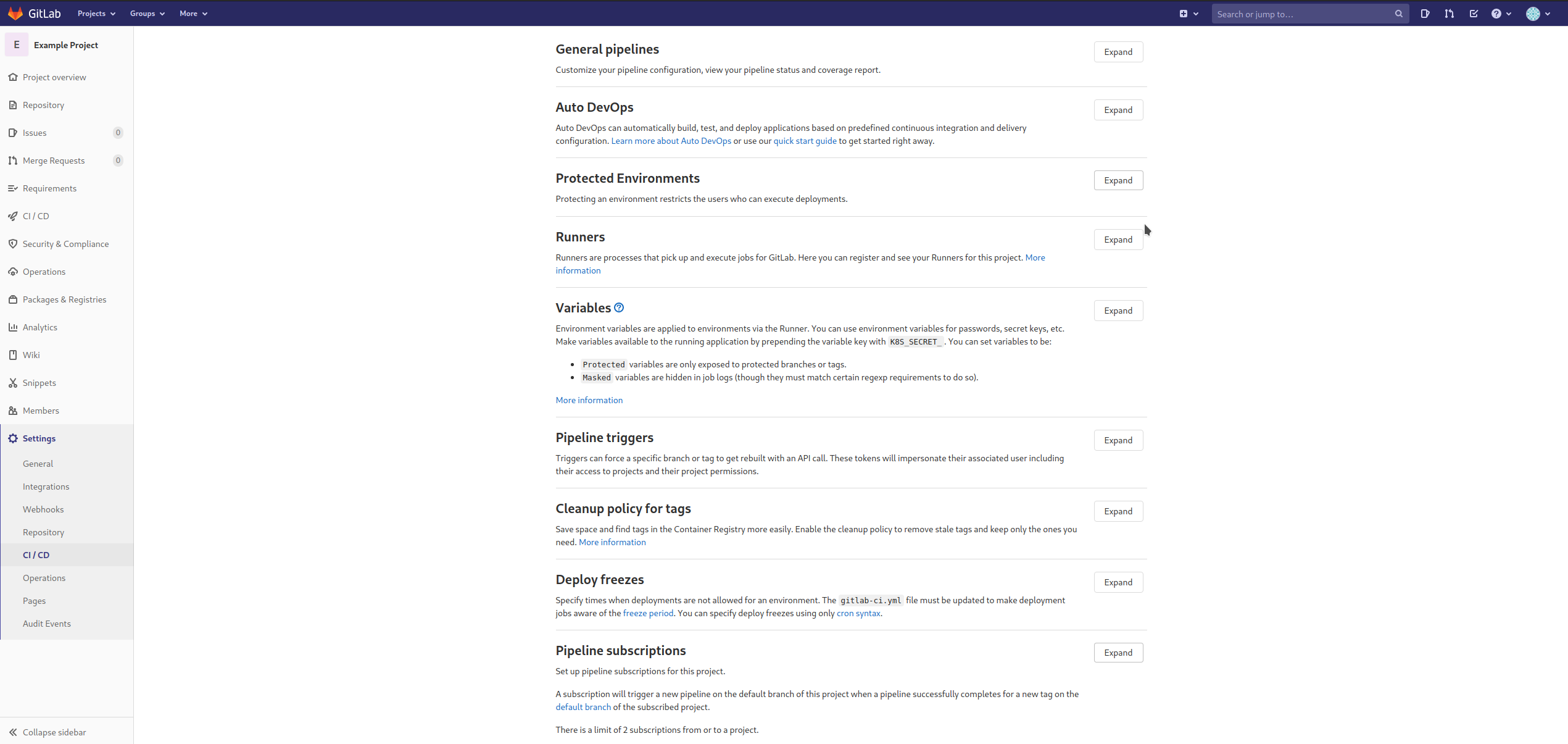Expand the Variables section
The width and height of the screenshot is (1568, 744).
(1118, 311)
